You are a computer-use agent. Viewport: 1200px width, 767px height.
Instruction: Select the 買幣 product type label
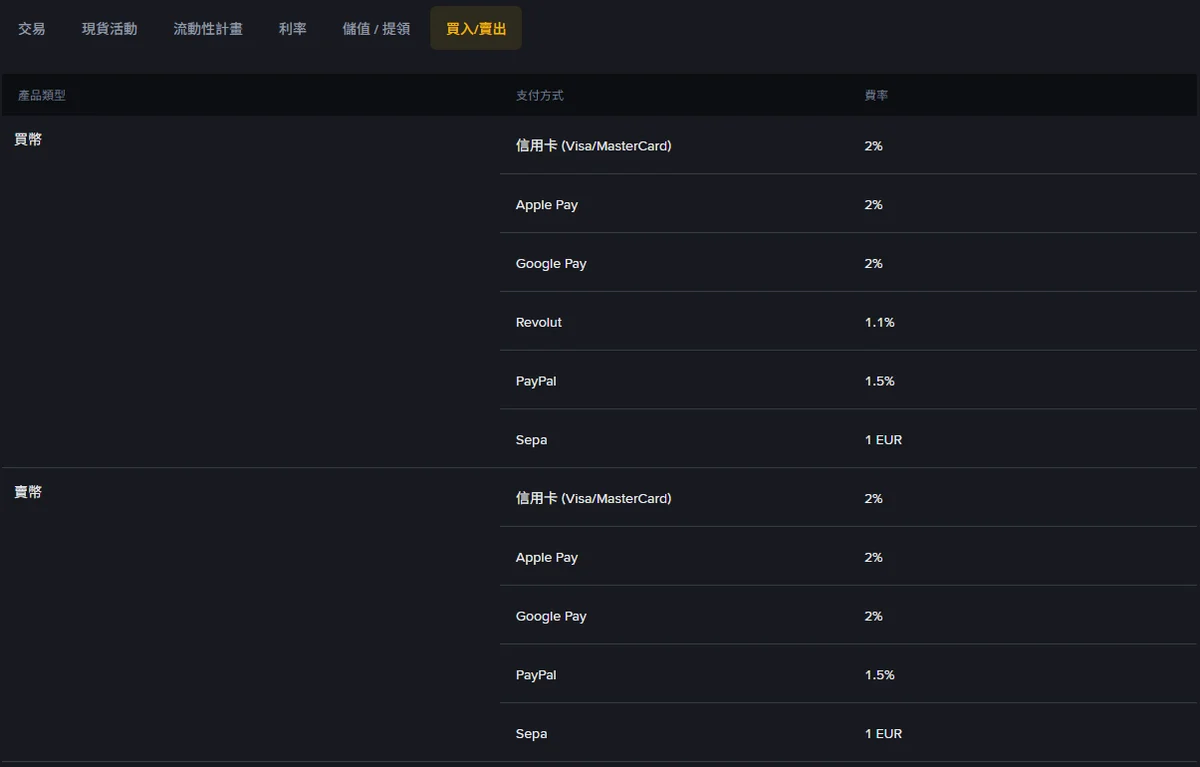28,140
